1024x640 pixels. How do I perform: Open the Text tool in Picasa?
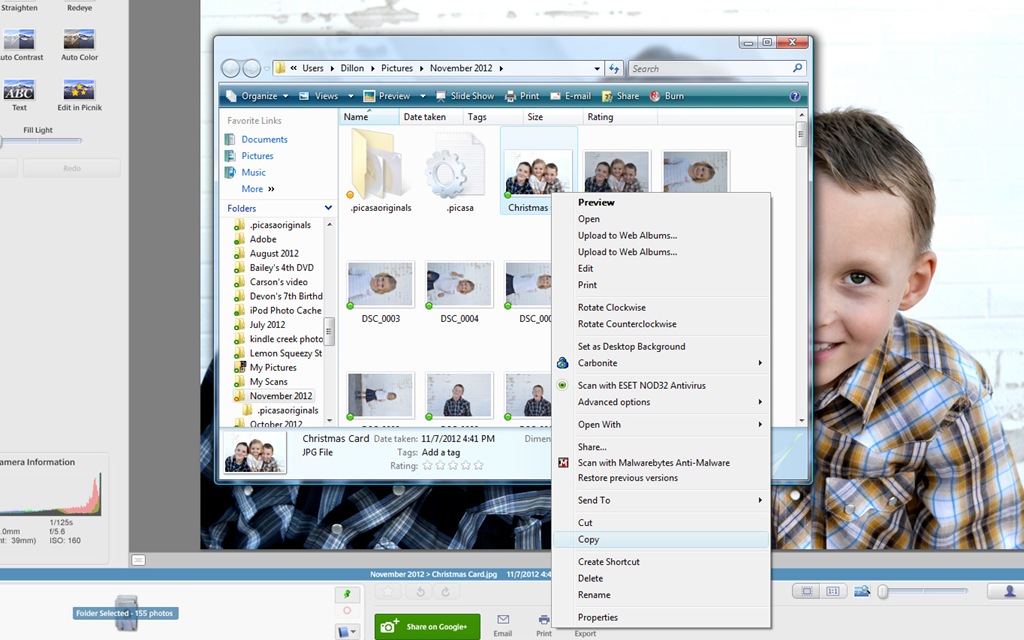pyautogui.click(x=19, y=95)
